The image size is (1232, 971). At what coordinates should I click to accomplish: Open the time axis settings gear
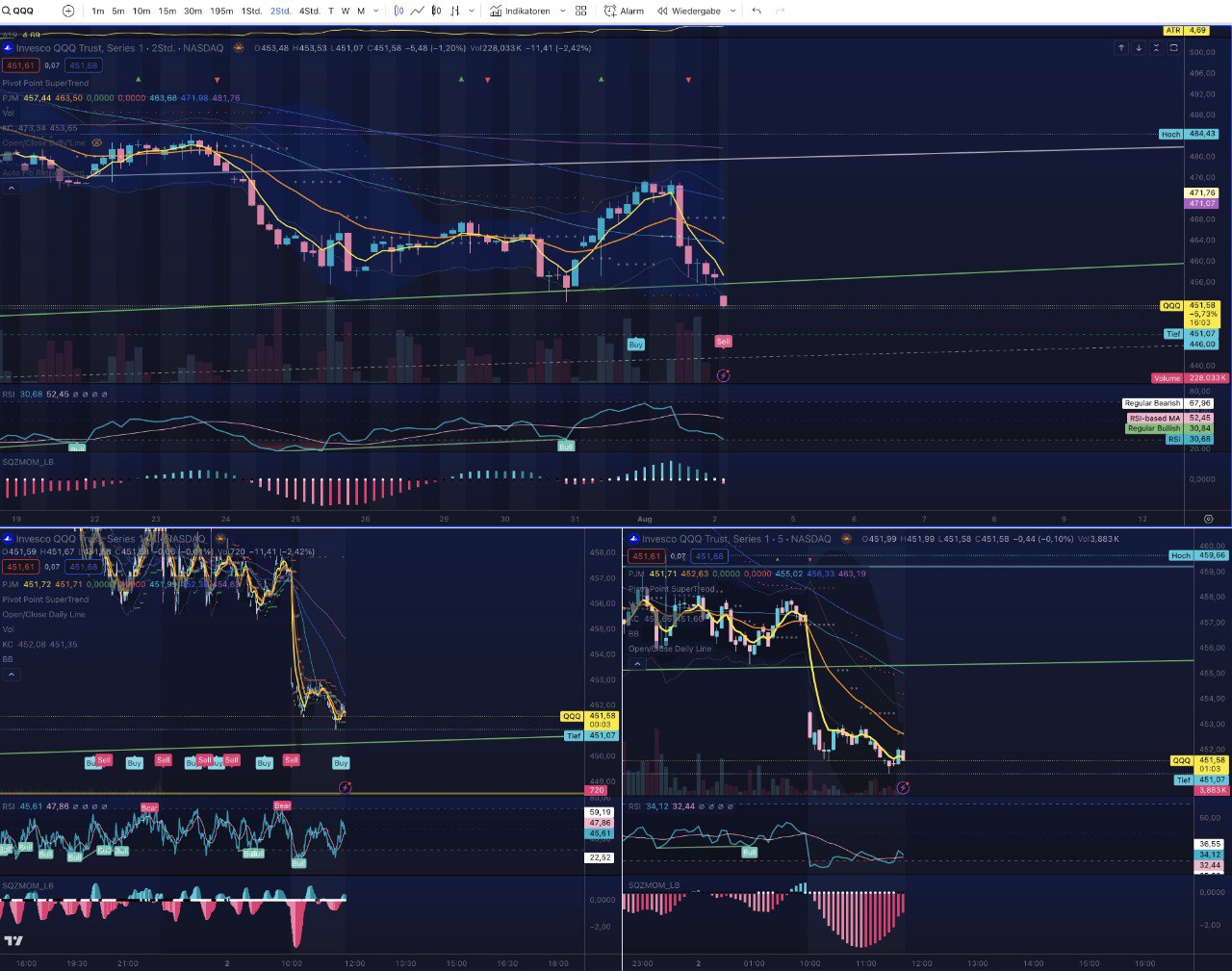click(1209, 519)
